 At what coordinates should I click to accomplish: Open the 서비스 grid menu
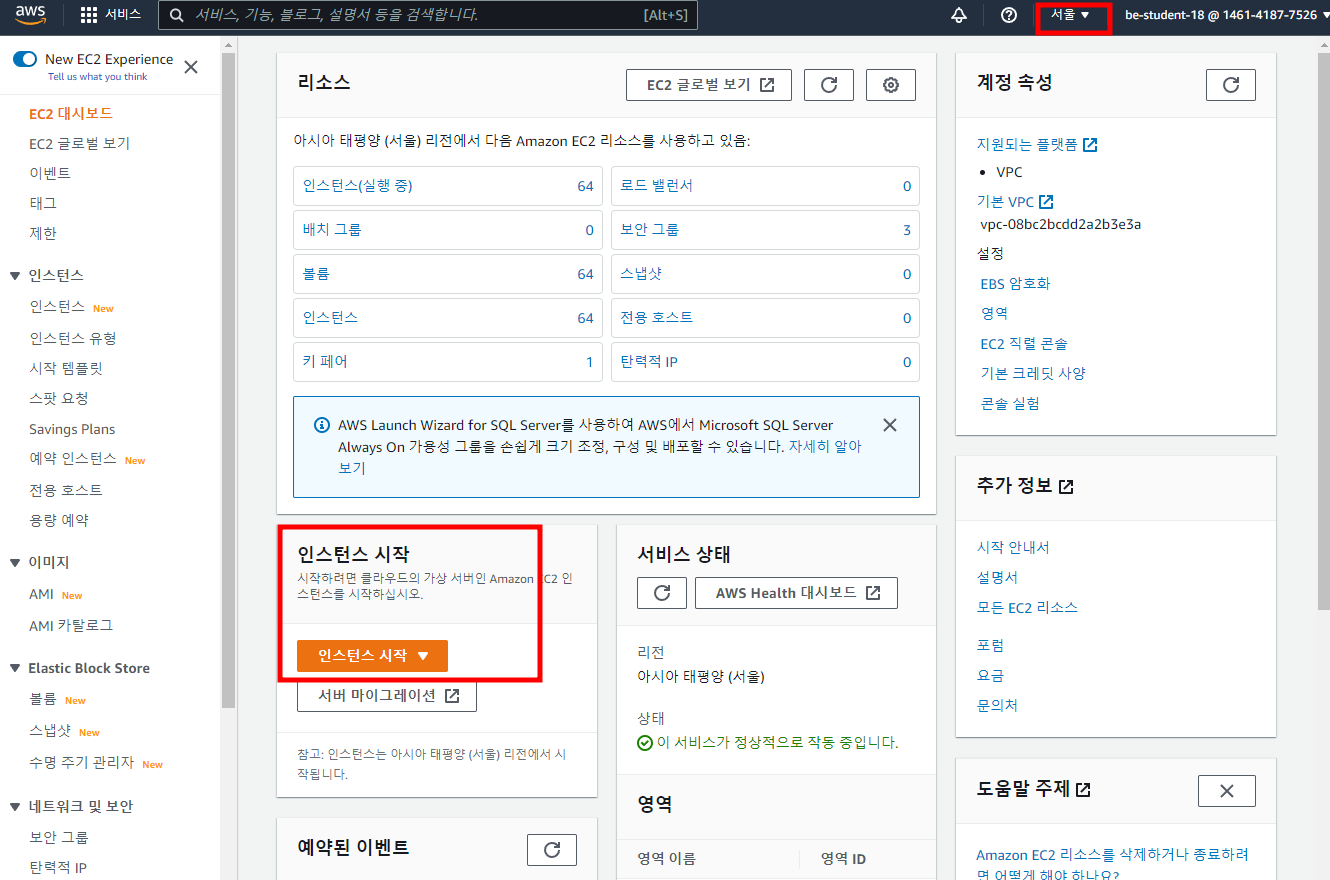pos(111,15)
